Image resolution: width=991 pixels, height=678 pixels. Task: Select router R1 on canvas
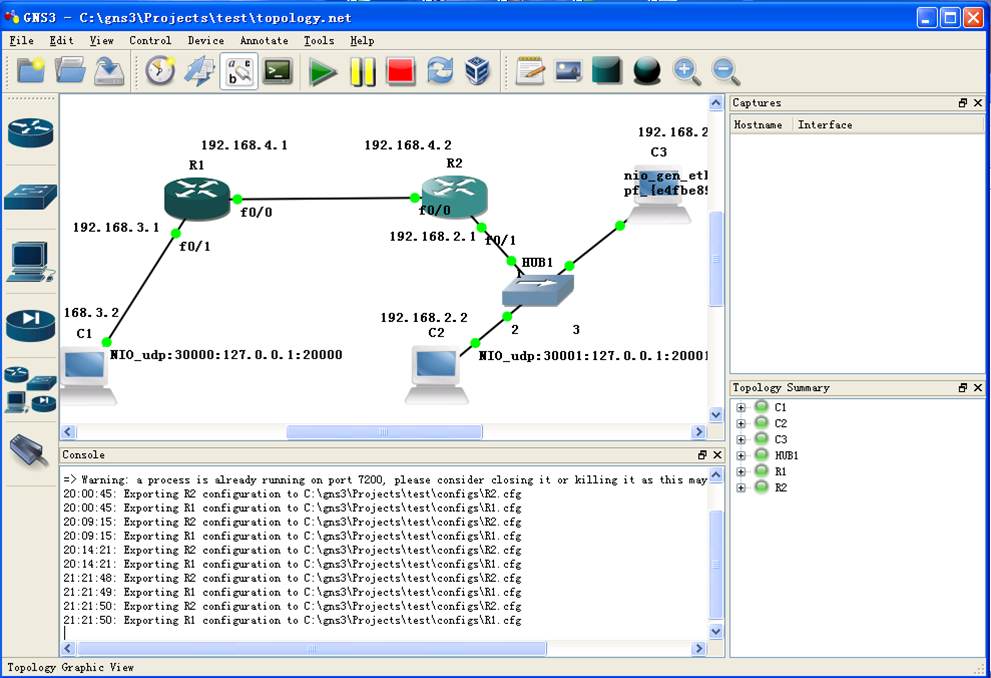[197, 198]
